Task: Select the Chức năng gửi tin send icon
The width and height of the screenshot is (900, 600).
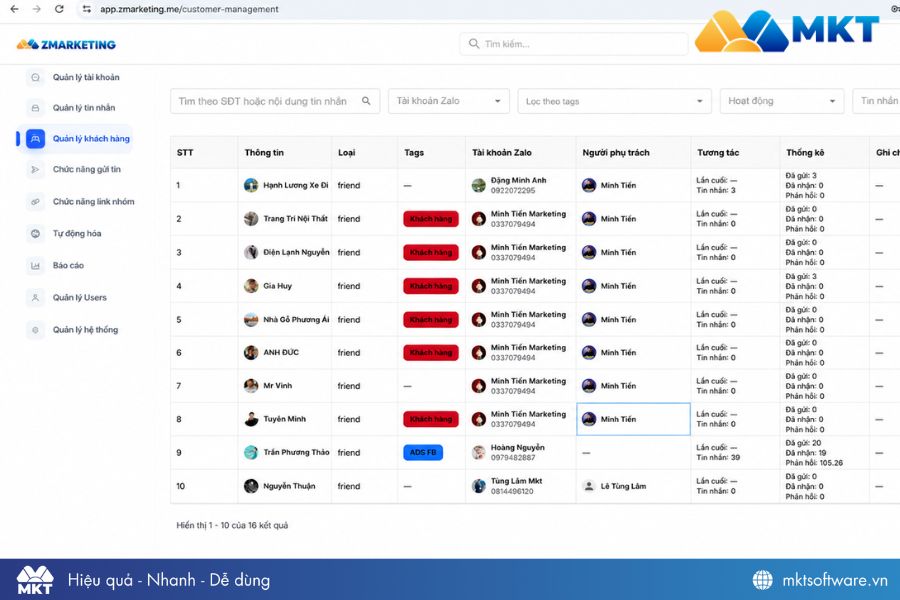Action: pos(36,169)
